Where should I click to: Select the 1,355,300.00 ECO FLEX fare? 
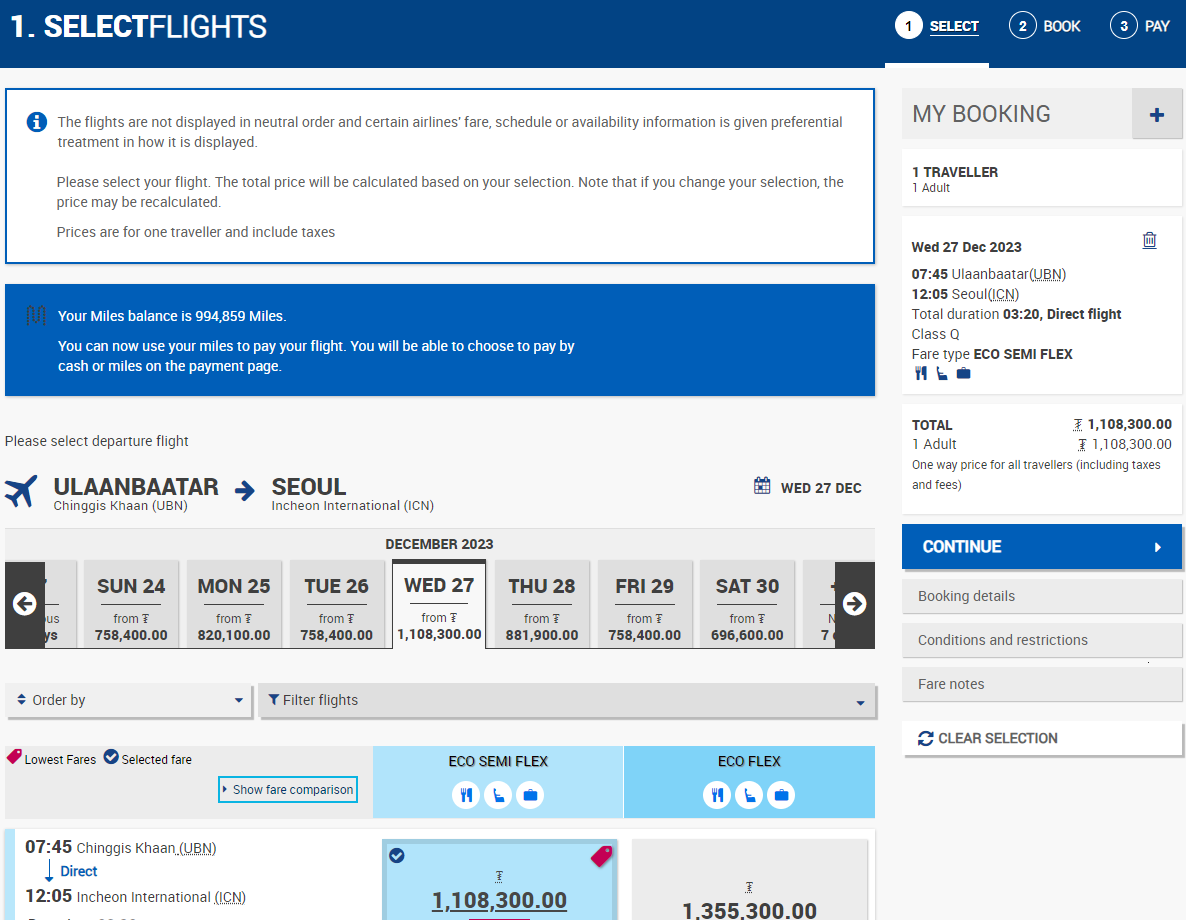750,880
